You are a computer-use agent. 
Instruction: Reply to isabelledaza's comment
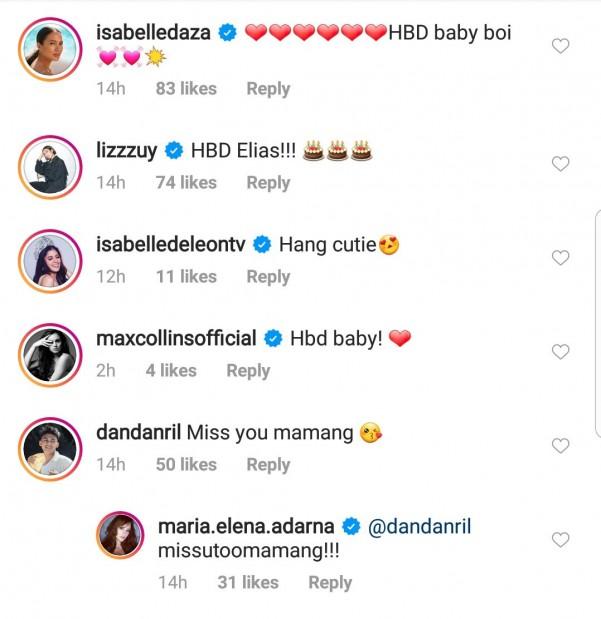coord(268,89)
